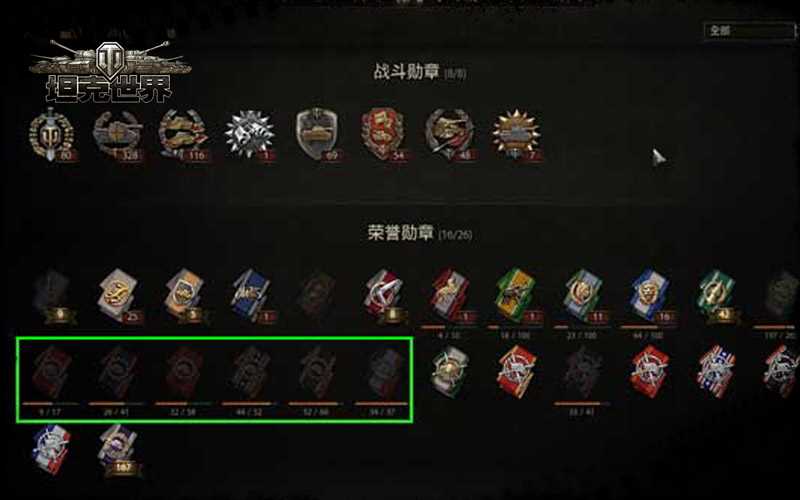Click the French tricolor ribbon medal

pyautogui.click(x=51, y=449)
